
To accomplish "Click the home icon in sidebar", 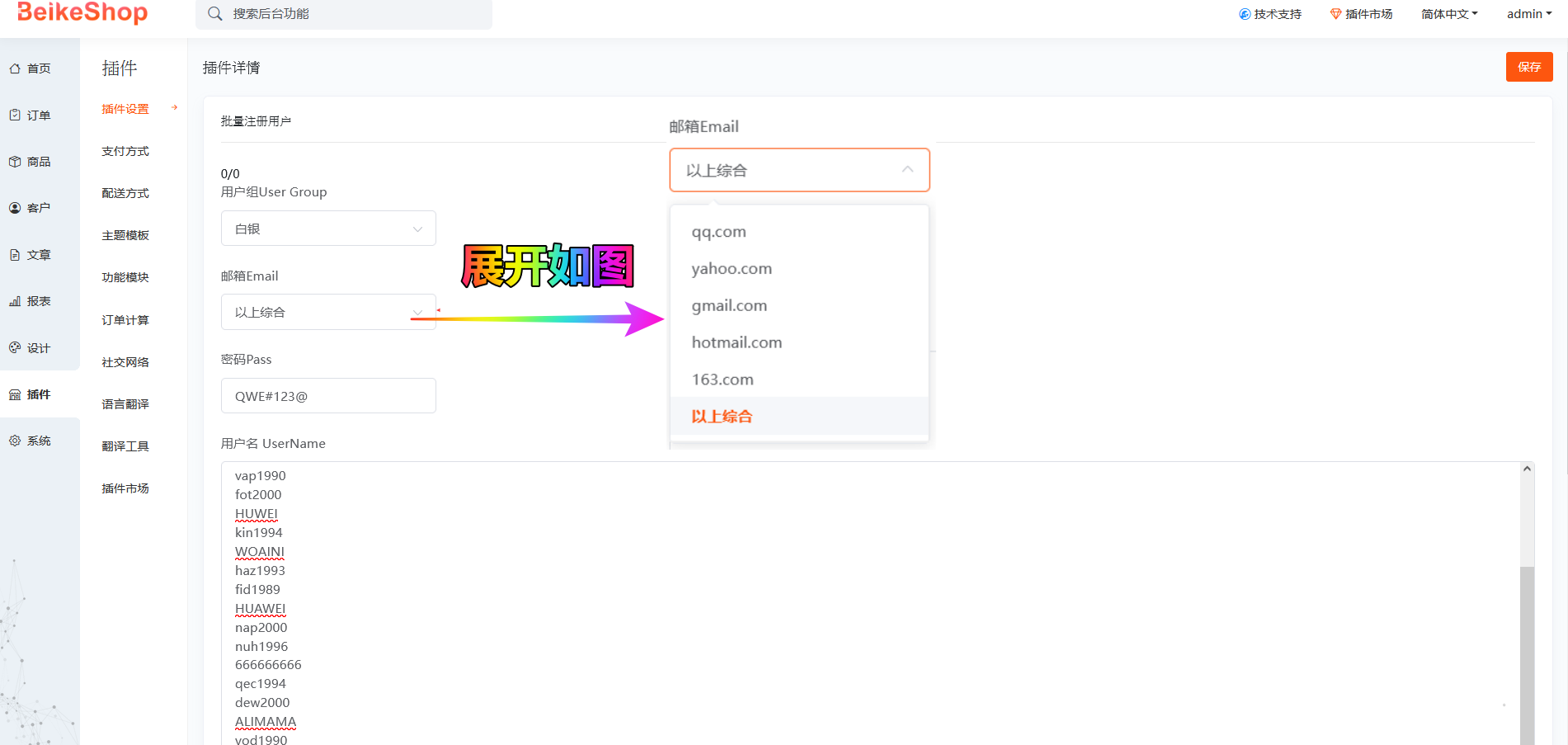I will (15, 68).
